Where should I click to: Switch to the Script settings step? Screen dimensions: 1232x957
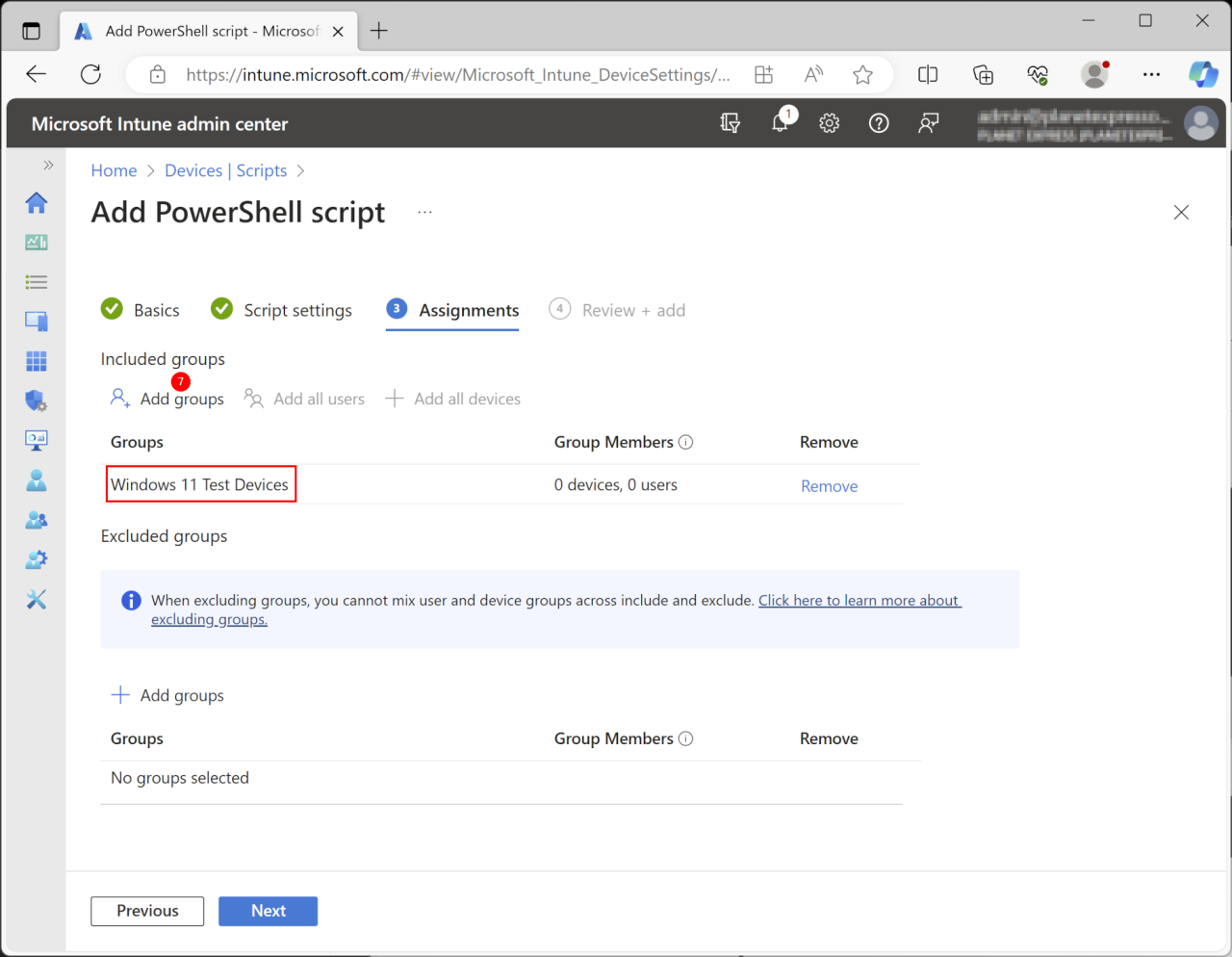tap(281, 310)
